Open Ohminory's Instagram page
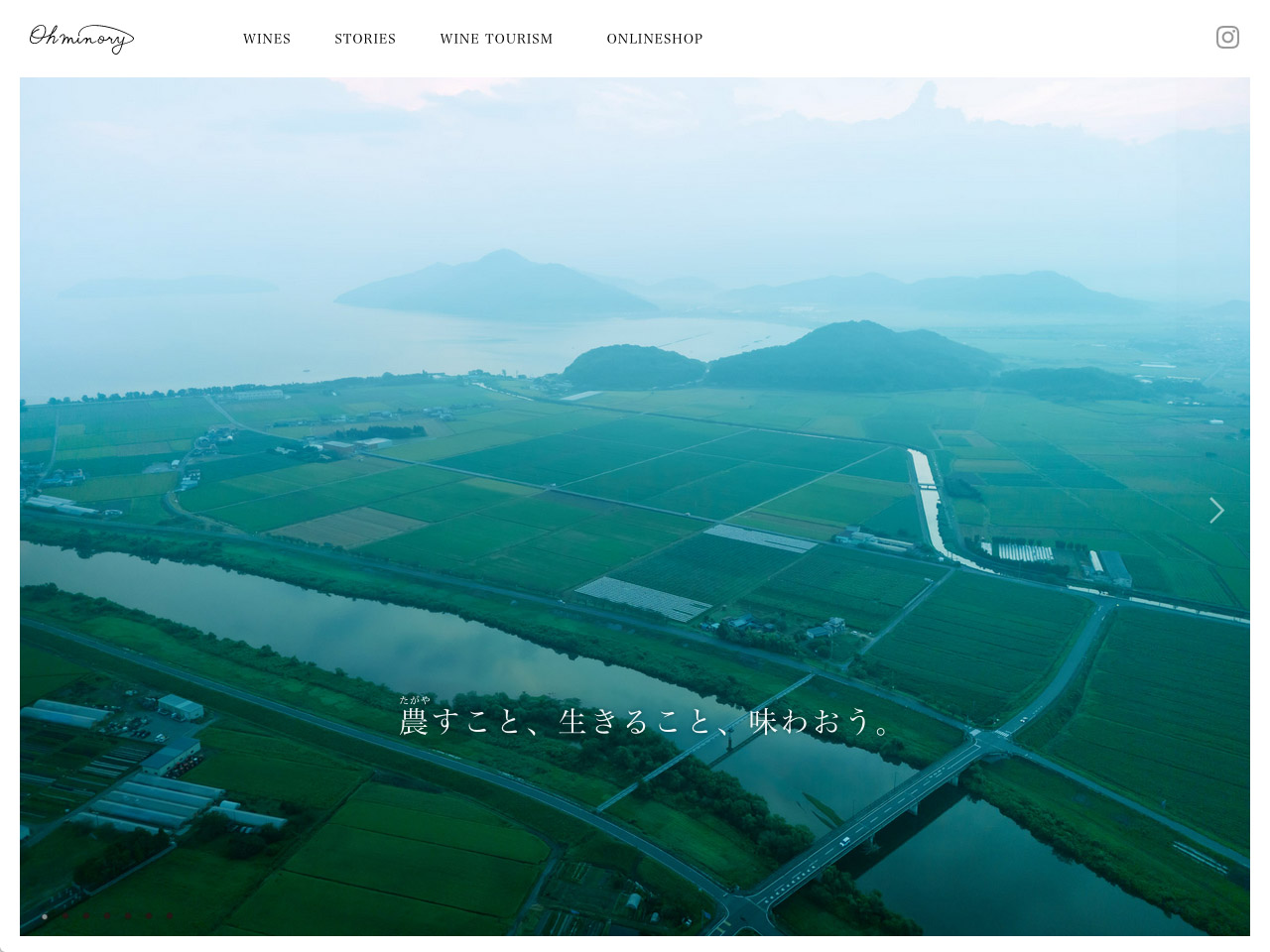Screen dimensions: 1270x952 [1227, 37]
